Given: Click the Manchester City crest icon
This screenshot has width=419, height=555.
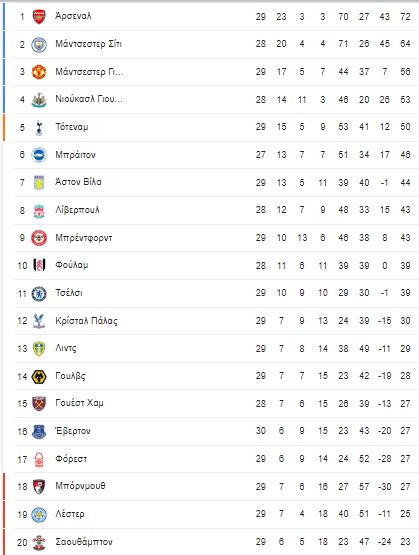Looking at the screenshot, I should (39, 45).
